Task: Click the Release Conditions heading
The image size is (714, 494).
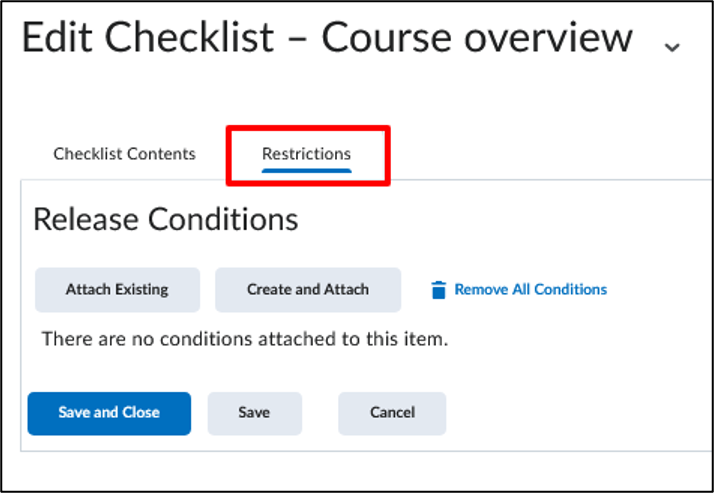Action: [x=166, y=219]
